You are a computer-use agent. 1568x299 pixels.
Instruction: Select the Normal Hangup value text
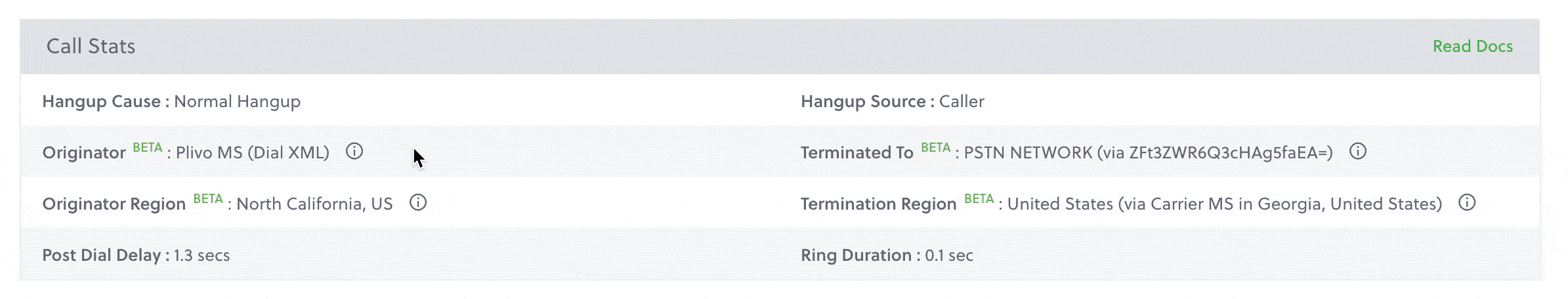coord(237,102)
